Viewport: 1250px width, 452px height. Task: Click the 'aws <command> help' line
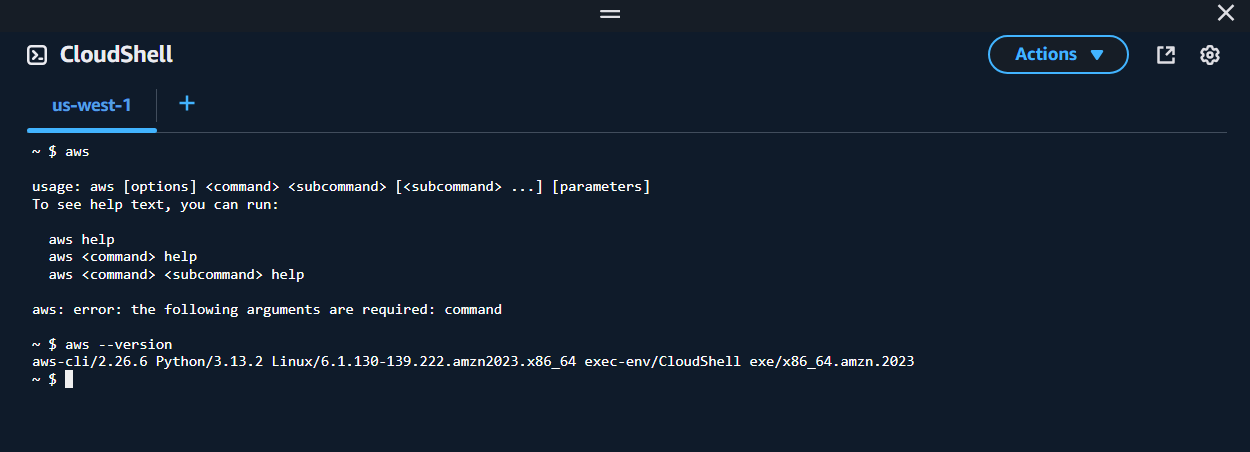pos(122,257)
